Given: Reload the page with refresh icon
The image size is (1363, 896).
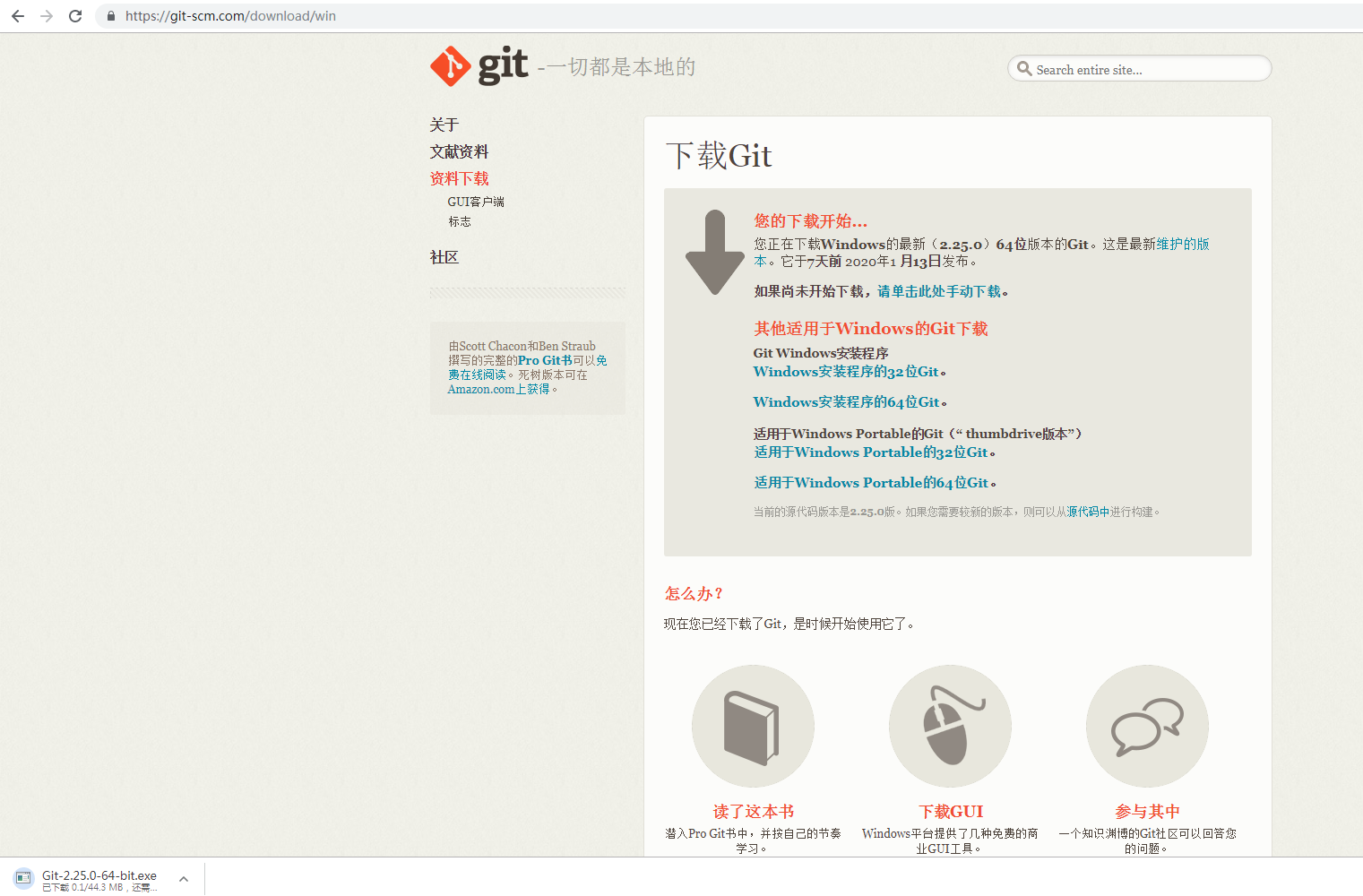Looking at the screenshot, I should click(x=75, y=16).
